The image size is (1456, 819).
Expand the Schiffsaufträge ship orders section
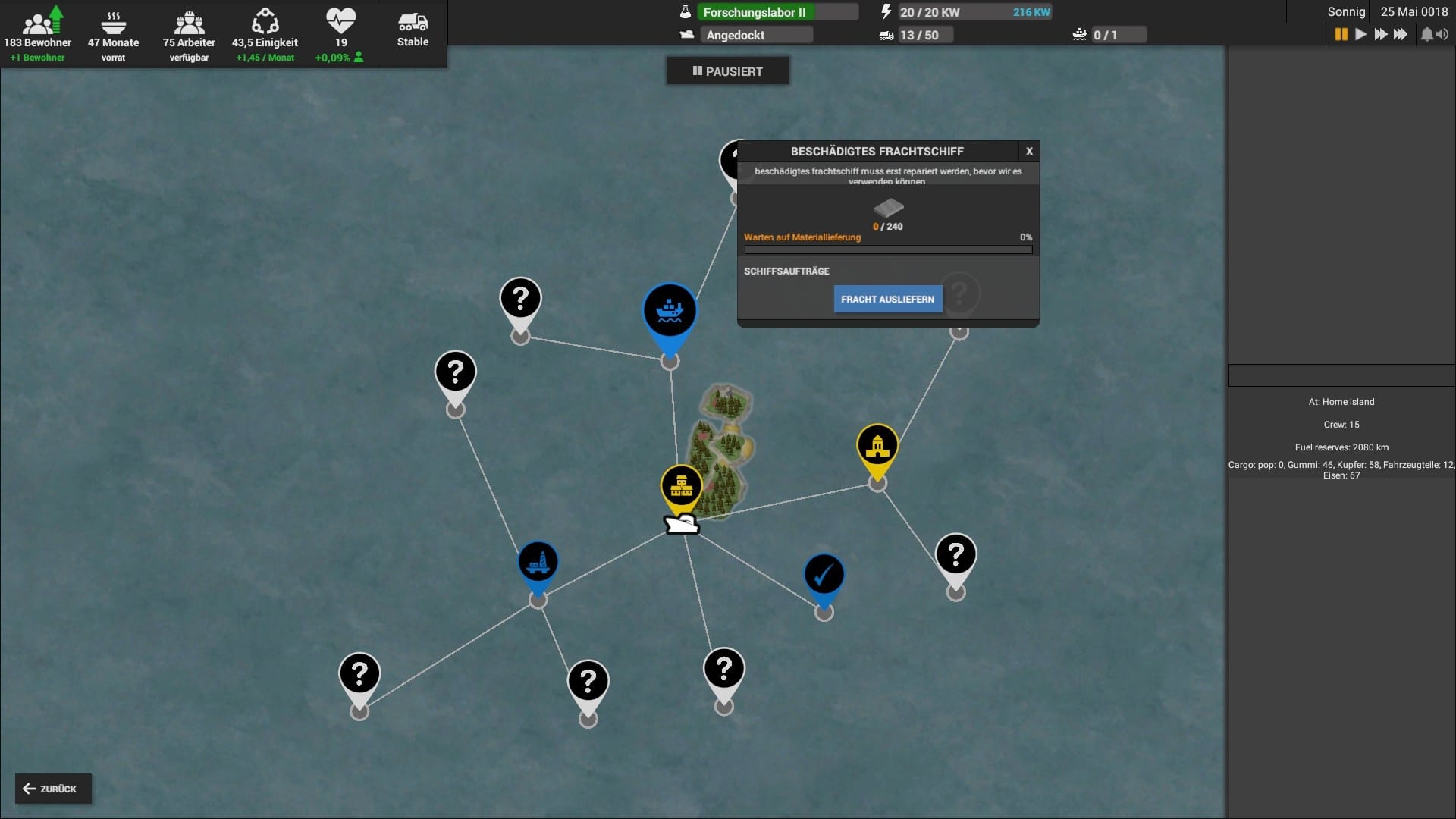(x=786, y=271)
